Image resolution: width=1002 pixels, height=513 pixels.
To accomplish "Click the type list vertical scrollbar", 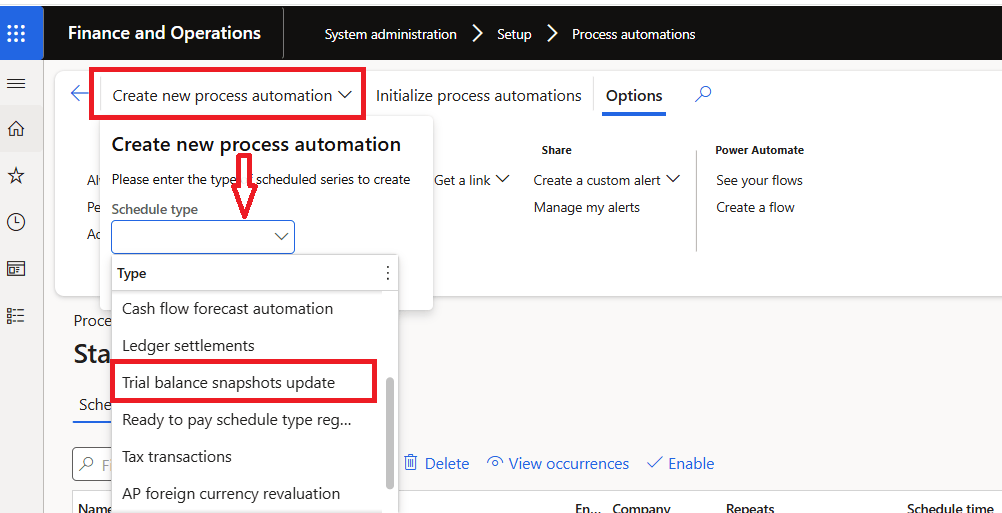I will coord(390,433).
